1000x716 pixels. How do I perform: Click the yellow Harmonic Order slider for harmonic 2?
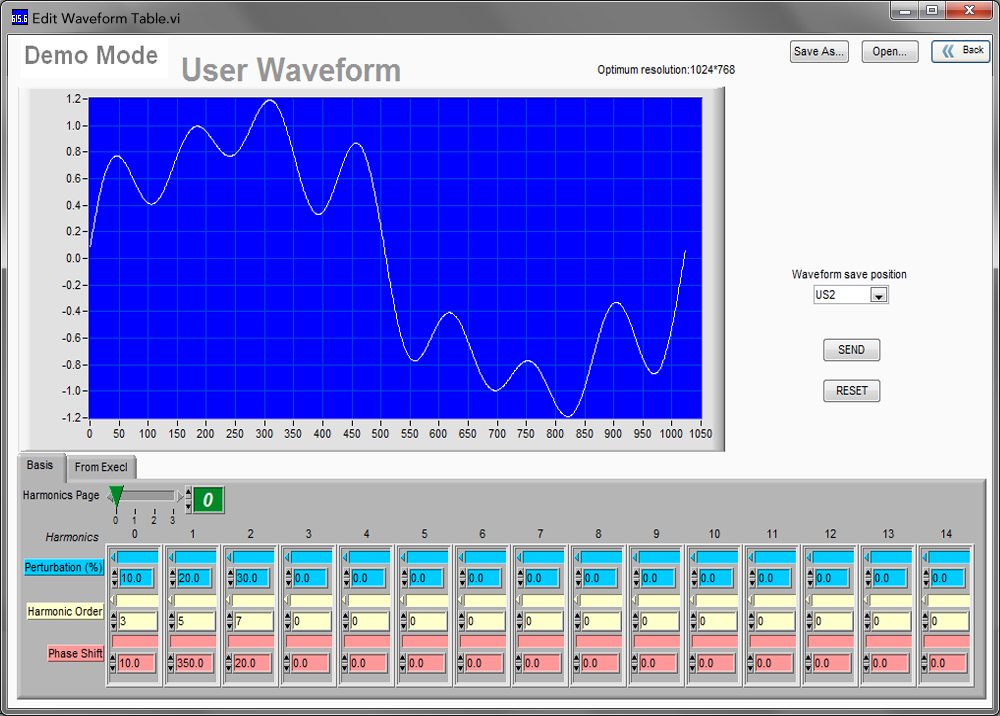pyautogui.click(x=250, y=601)
